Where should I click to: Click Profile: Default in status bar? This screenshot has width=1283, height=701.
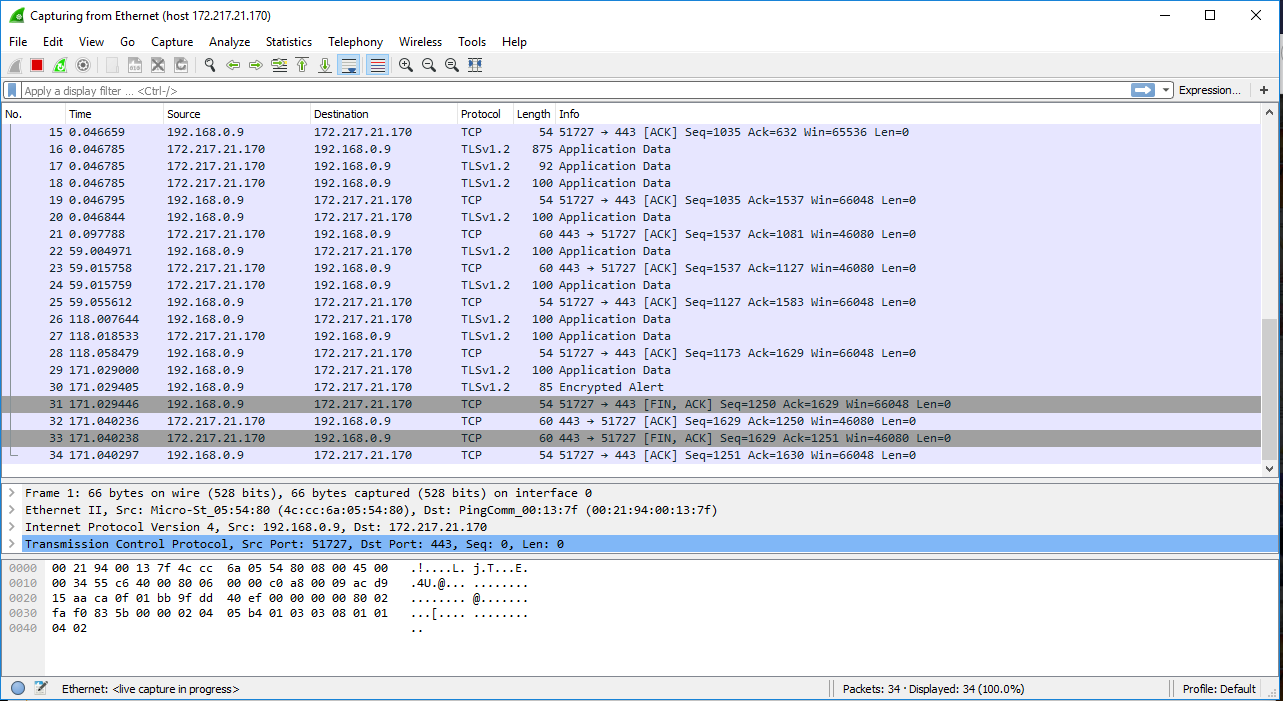coord(1218,689)
